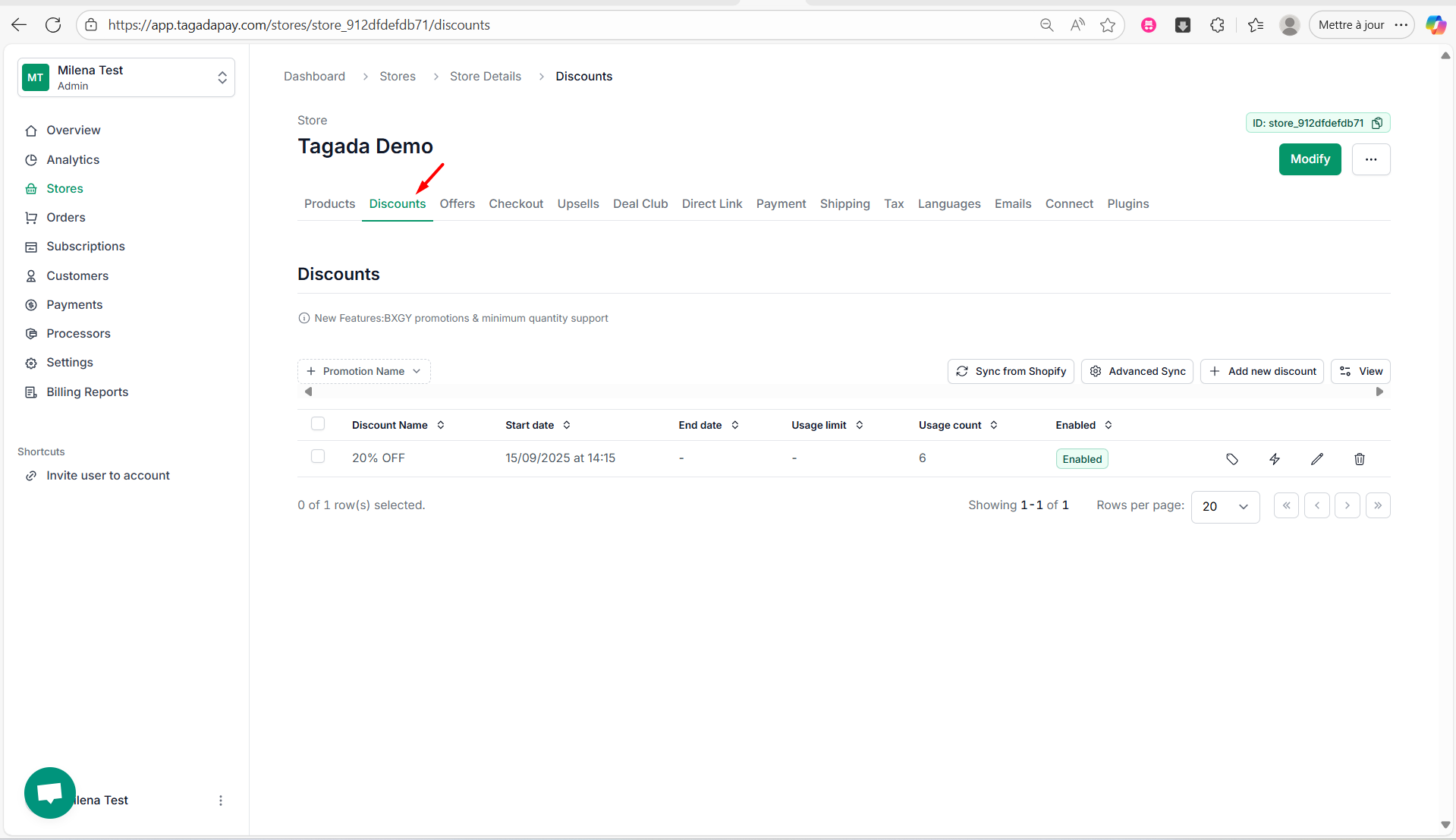
Task: Open the chat support bubble
Action: pyautogui.click(x=50, y=793)
